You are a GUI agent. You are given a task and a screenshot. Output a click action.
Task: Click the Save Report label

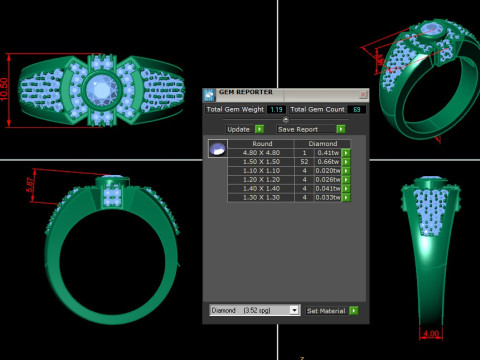pyautogui.click(x=306, y=129)
